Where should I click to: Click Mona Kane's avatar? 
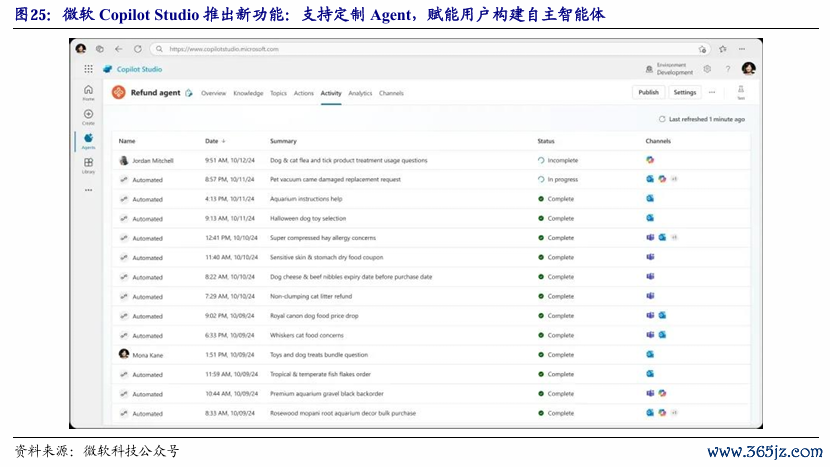pyautogui.click(x=124, y=354)
